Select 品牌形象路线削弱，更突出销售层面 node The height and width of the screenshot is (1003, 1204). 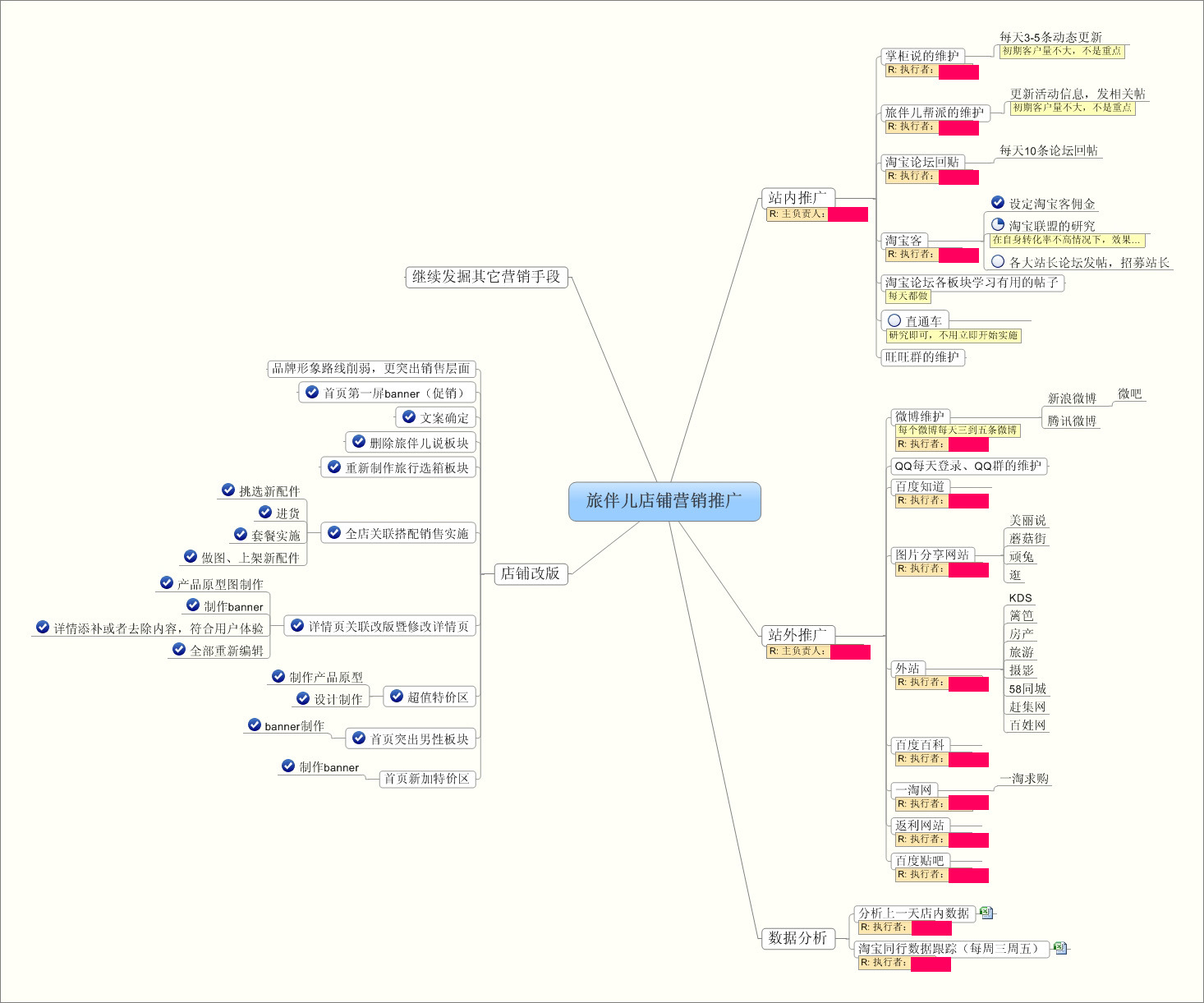tap(371, 368)
